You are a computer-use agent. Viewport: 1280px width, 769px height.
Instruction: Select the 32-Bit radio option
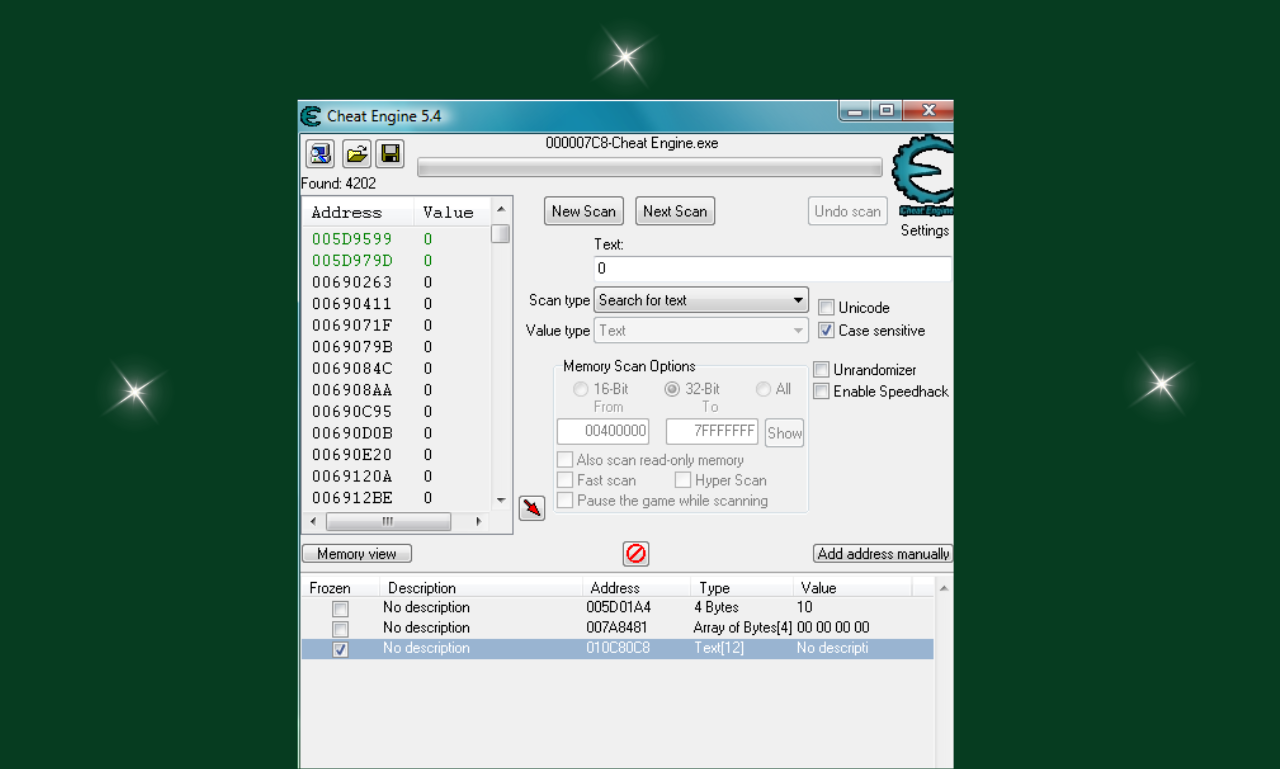672,389
